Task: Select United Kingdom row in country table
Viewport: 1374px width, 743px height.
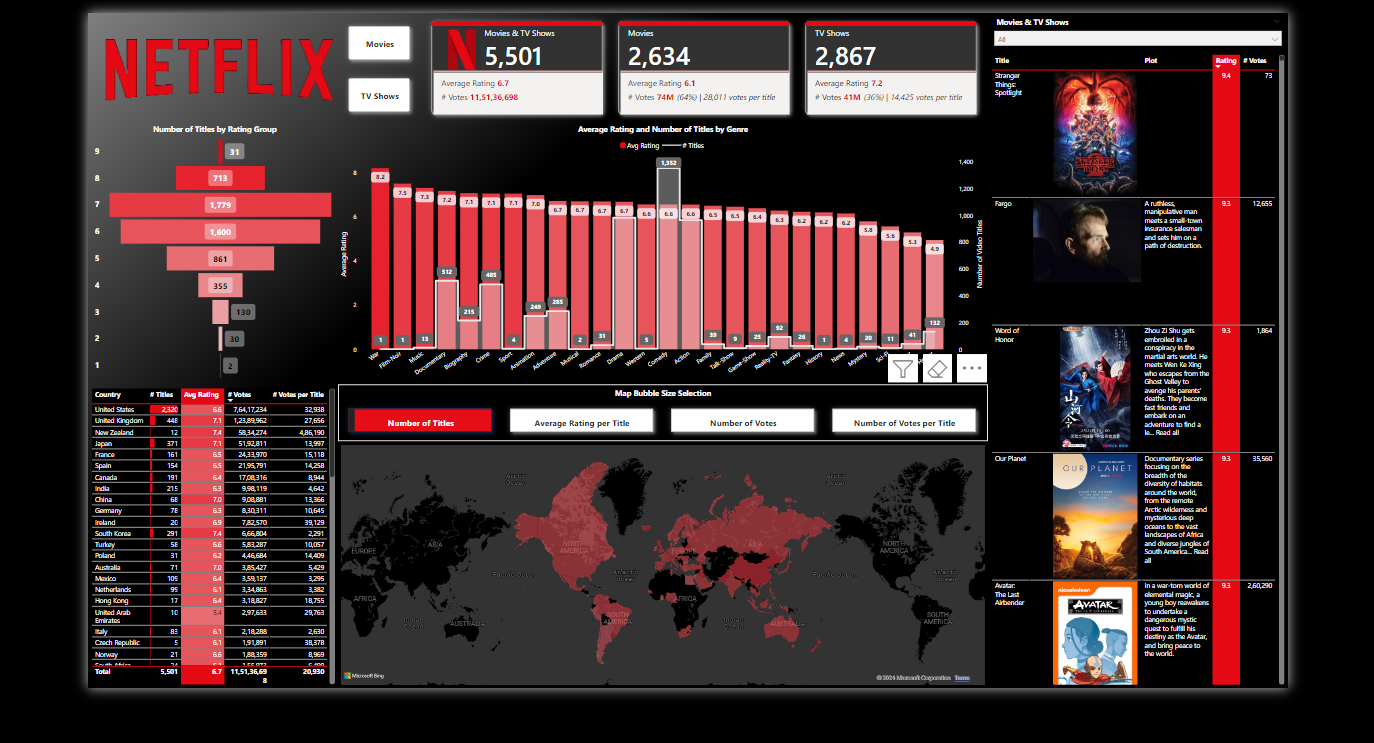Action: pos(210,421)
